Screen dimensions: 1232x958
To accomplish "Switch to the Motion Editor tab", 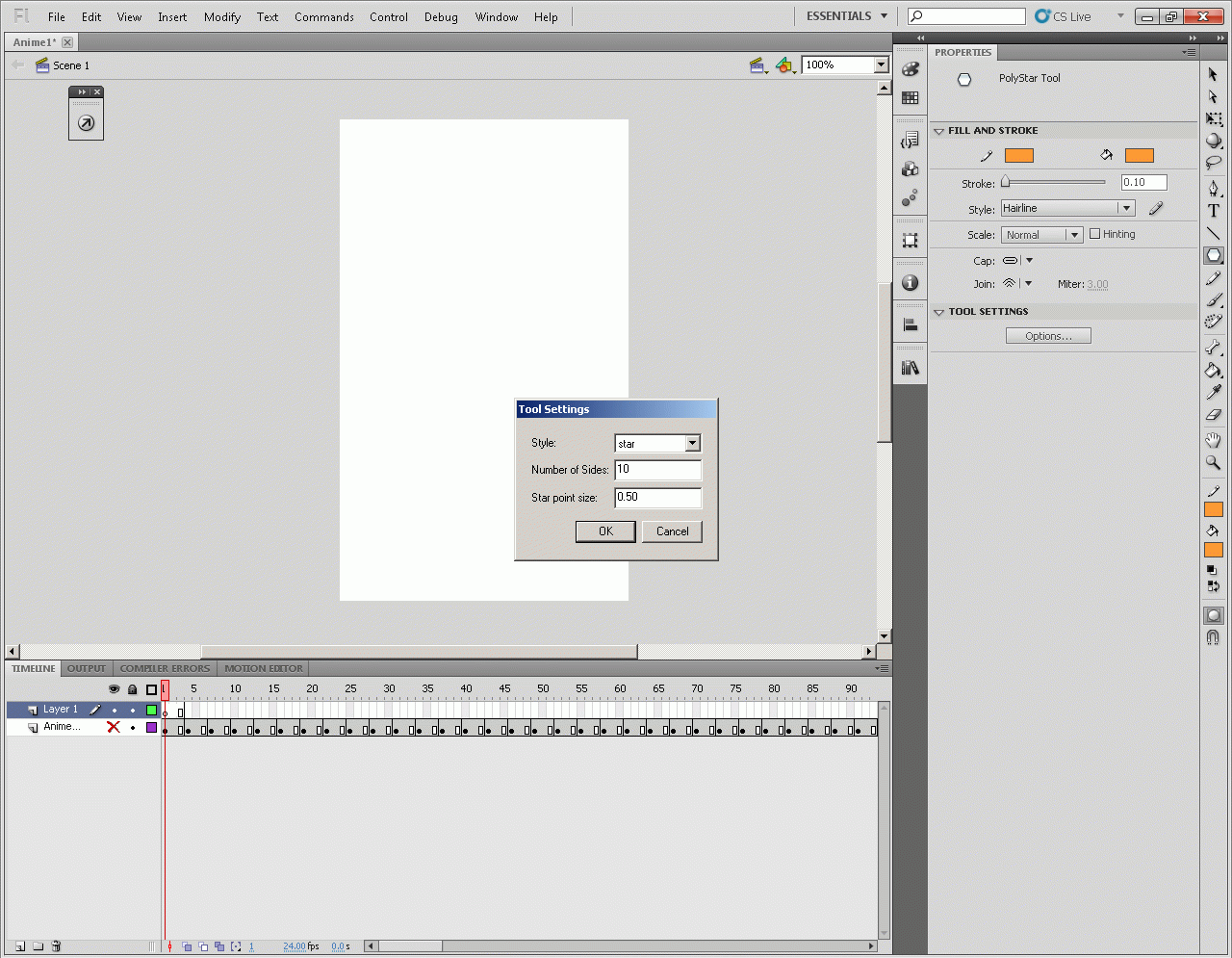I will pyautogui.click(x=263, y=668).
